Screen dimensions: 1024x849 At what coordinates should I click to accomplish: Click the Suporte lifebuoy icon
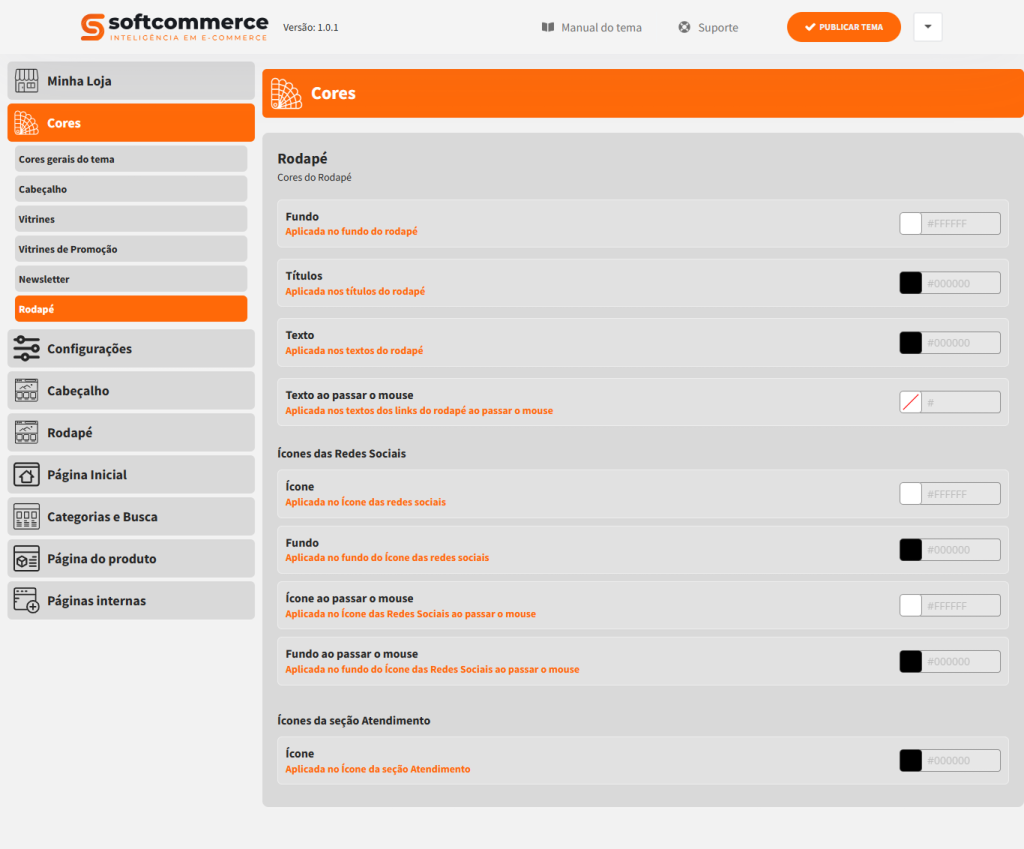pos(684,27)
